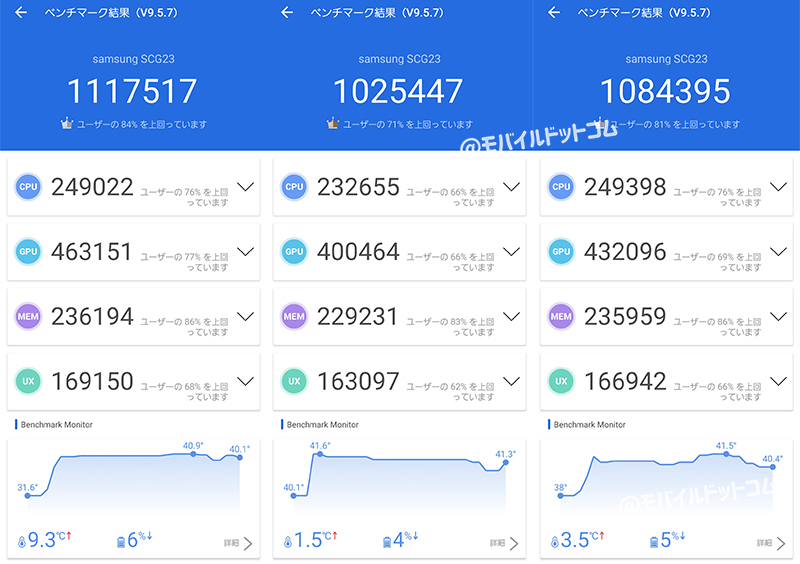Tap the thermometer icon beside 1.5°C

[x=288, y=542]
